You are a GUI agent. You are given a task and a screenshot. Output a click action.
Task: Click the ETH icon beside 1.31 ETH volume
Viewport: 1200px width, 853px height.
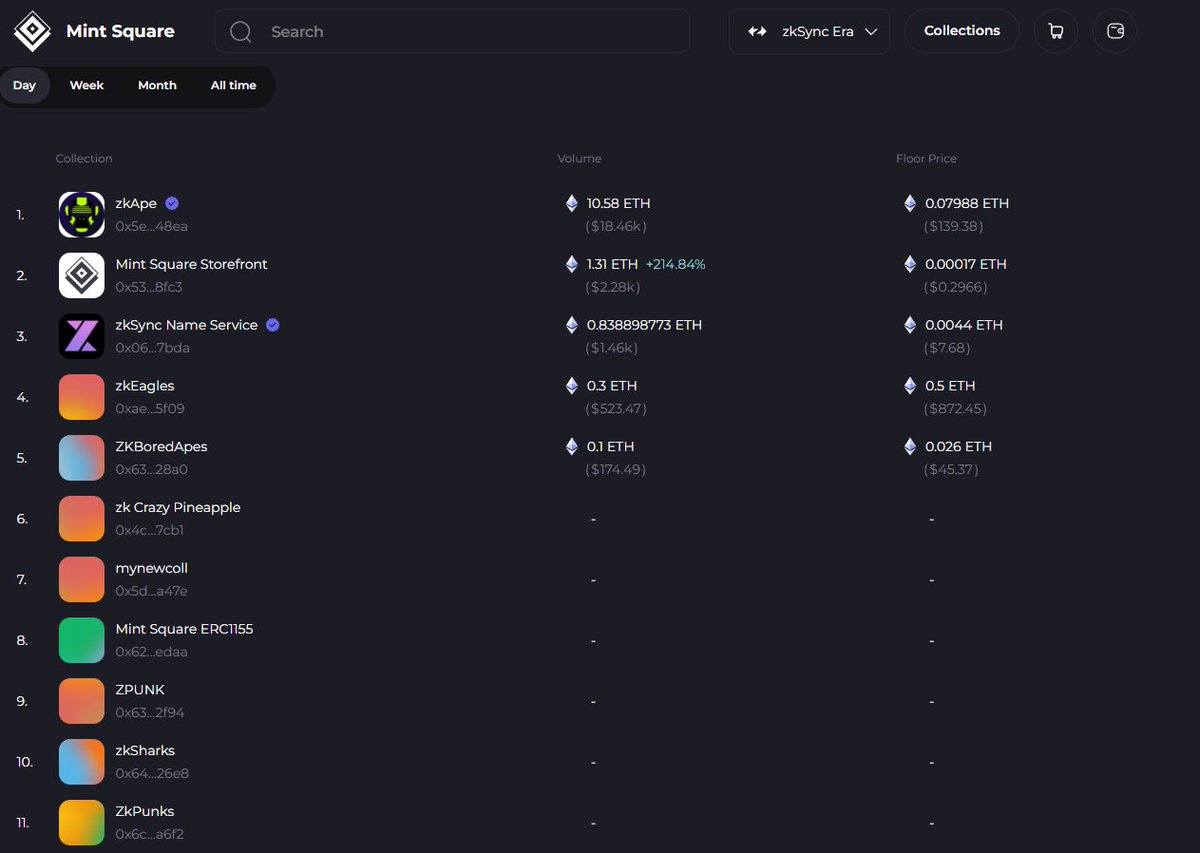tap(572, 264)
